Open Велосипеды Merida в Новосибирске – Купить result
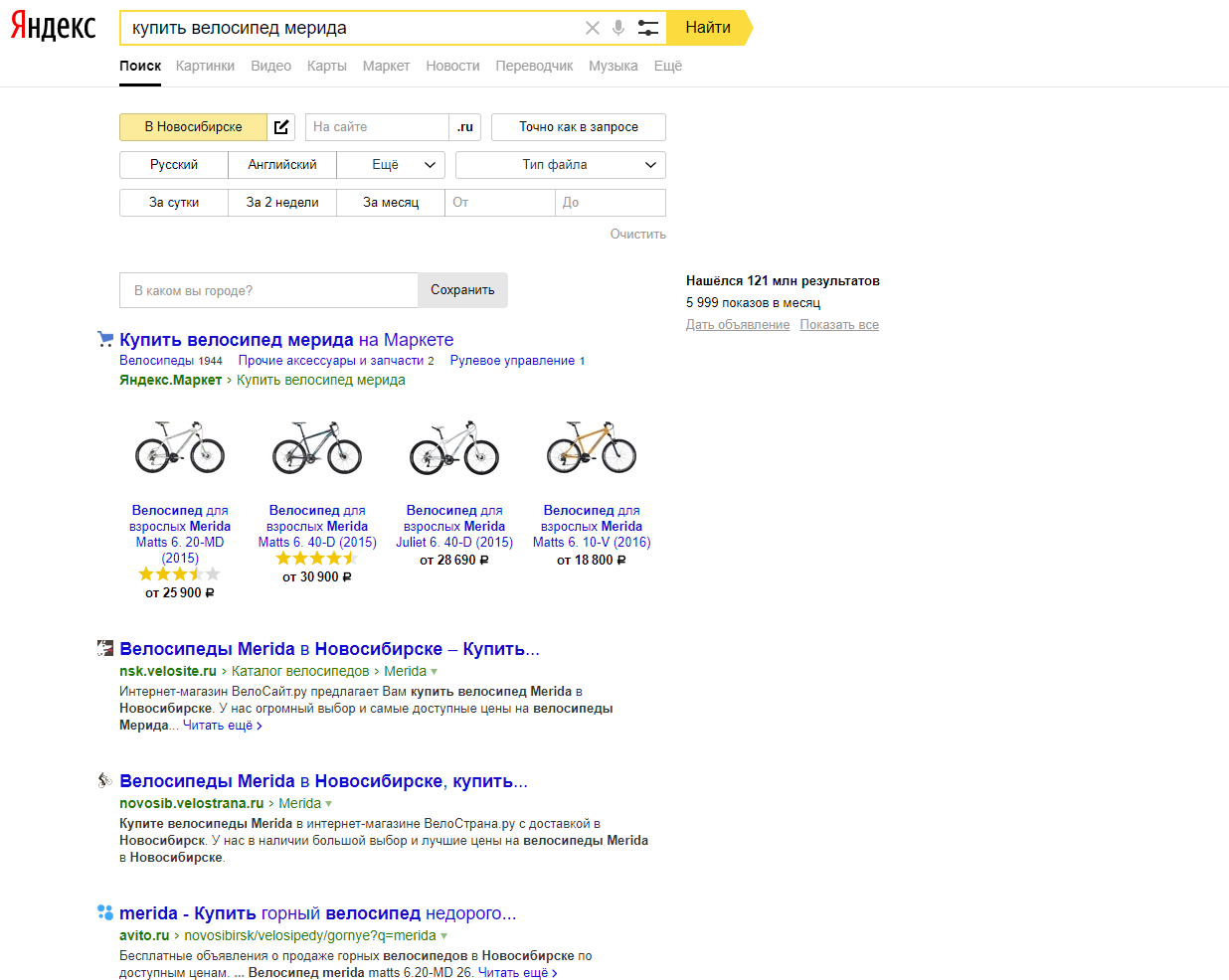The width and height of the screenshot is (1229, 980). coord(329,649)
